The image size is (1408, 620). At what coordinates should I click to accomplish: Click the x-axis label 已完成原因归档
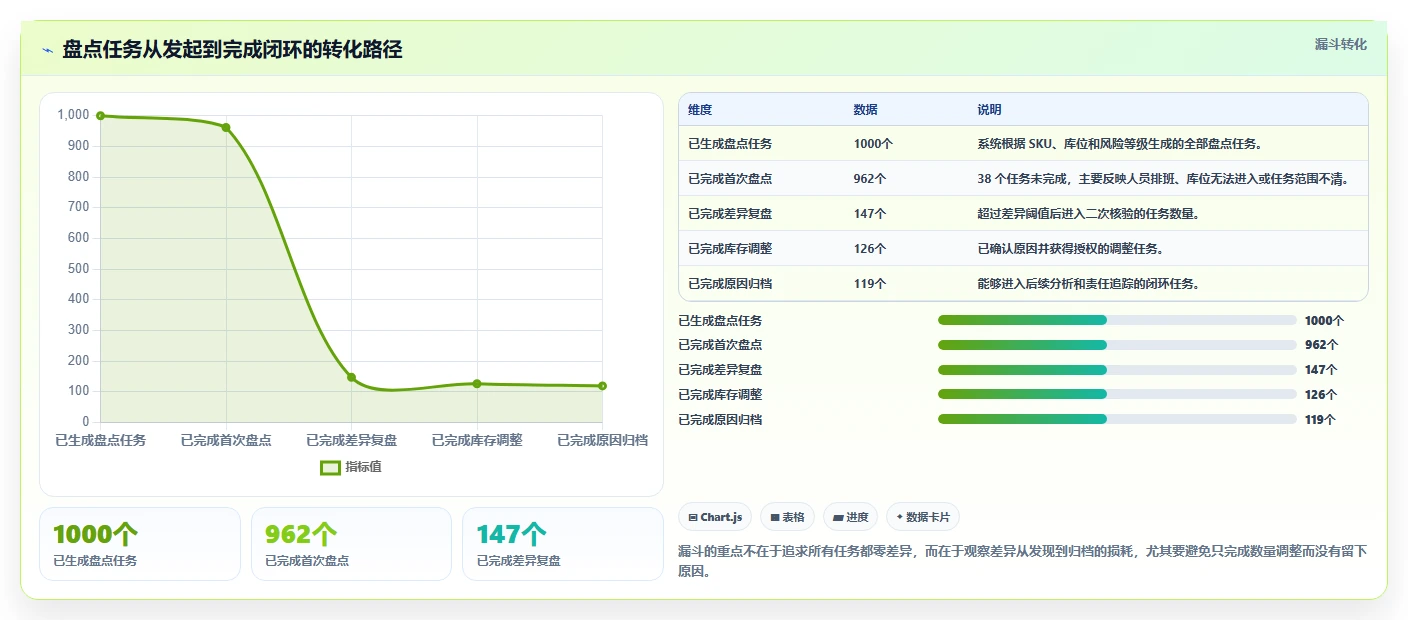(602, 440)
